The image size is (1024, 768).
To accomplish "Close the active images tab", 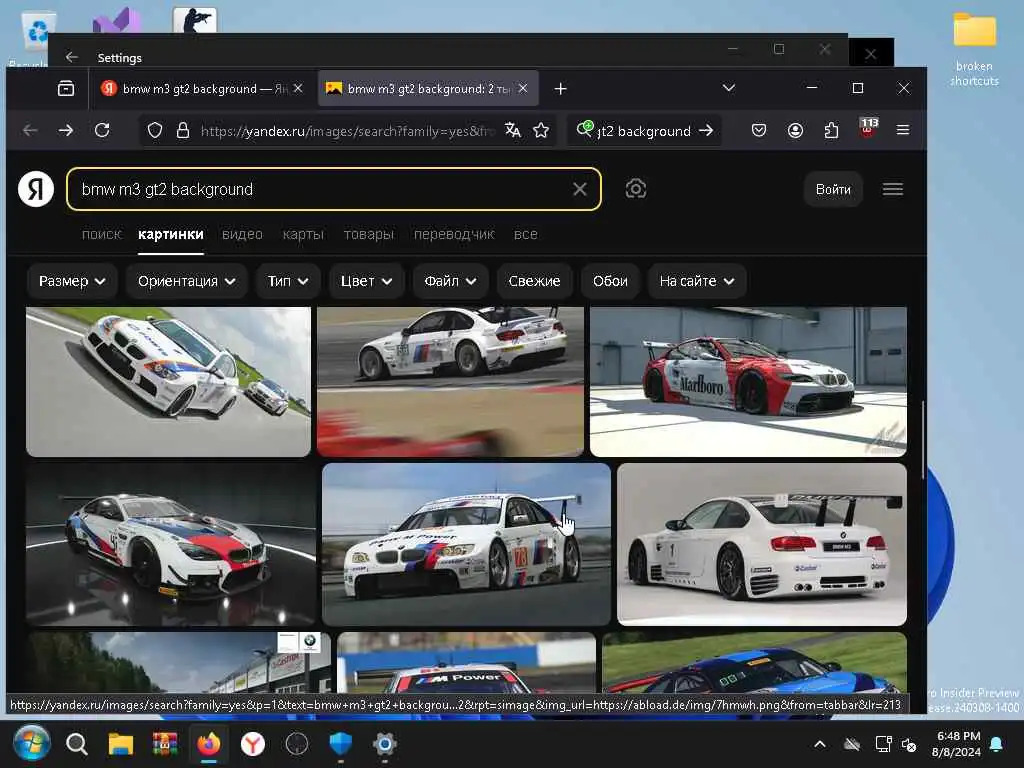I will coord(523,88).
